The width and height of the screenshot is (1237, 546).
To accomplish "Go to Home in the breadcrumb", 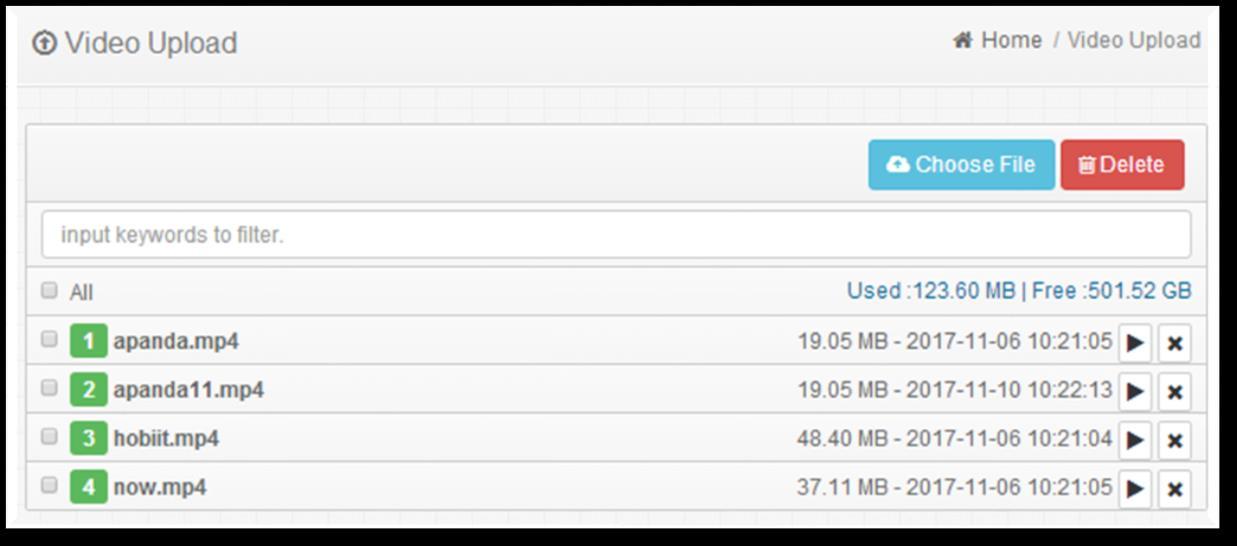I will coord(1010,41).
